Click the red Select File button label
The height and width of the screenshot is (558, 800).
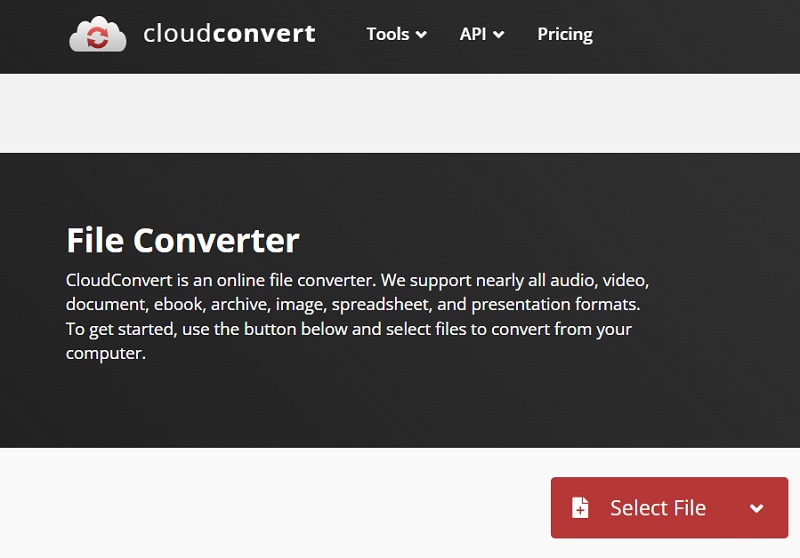[x=658, y=508]
